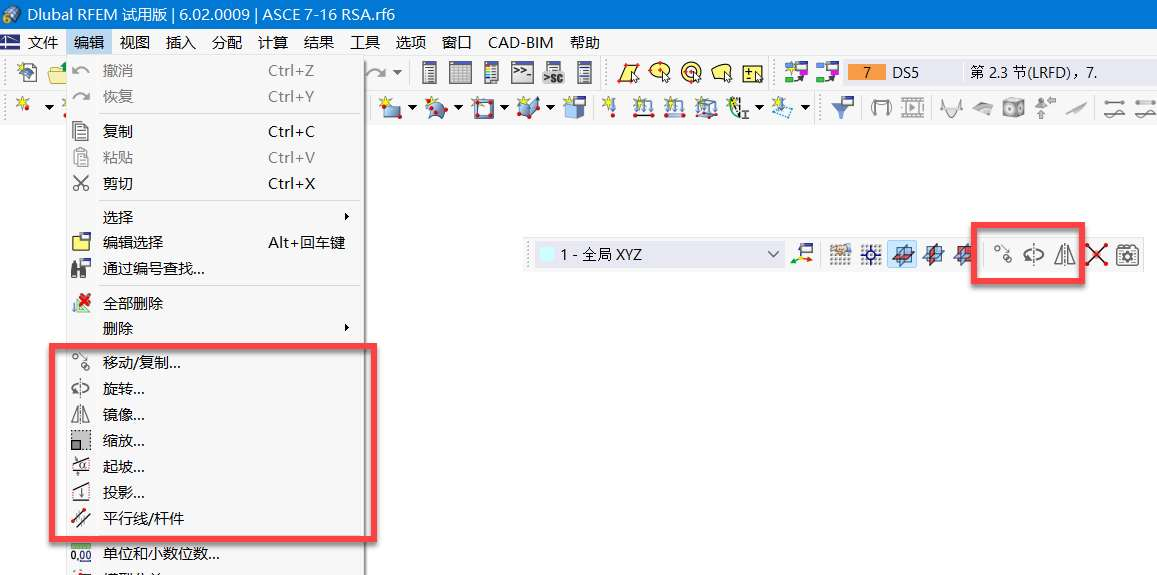This screenshot has width=1157, height=575.
Task: Open the 计算 menu
Action: [x=273, y=43]
